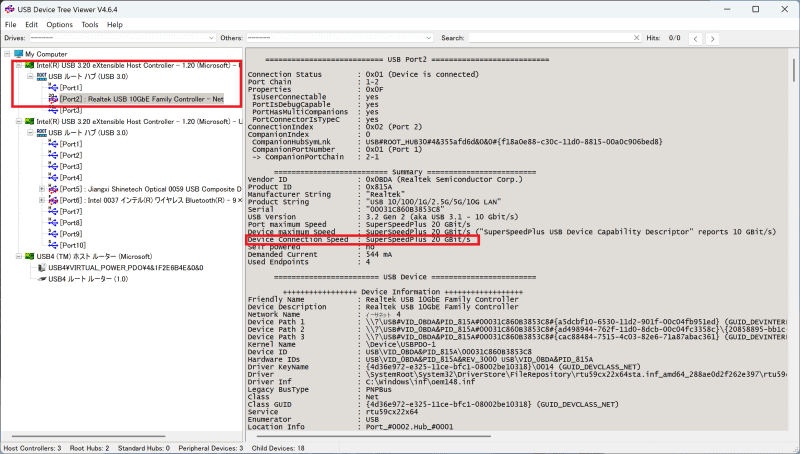
Task: Select Port1 icon under second root hub
Action: (53, 144)
